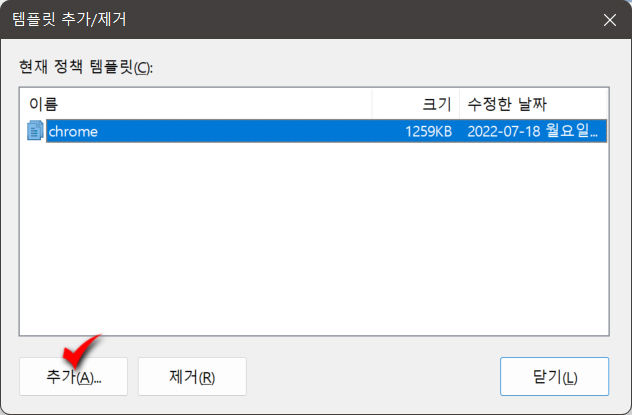
Task: Click the 2022-07-18 modified date cell
Action: point(532,131)
